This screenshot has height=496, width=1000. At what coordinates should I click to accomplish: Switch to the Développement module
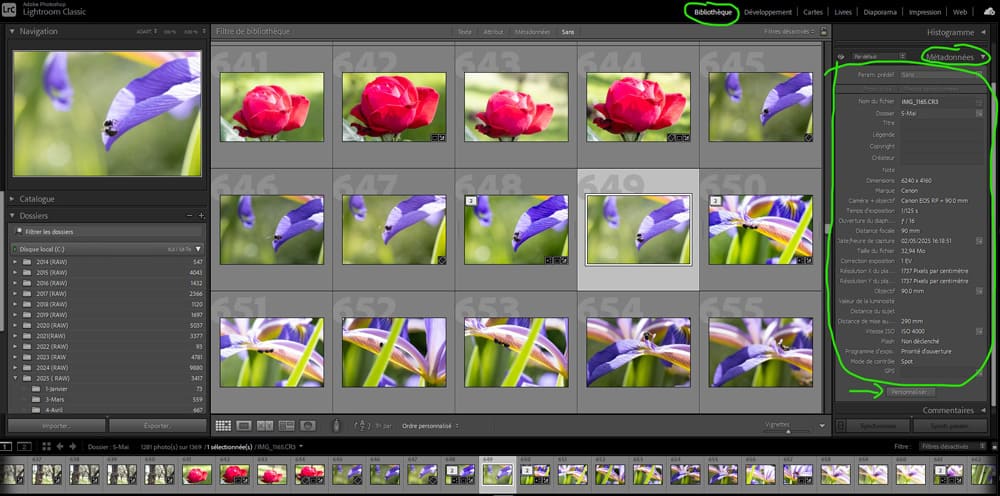[x=768, y=12]
